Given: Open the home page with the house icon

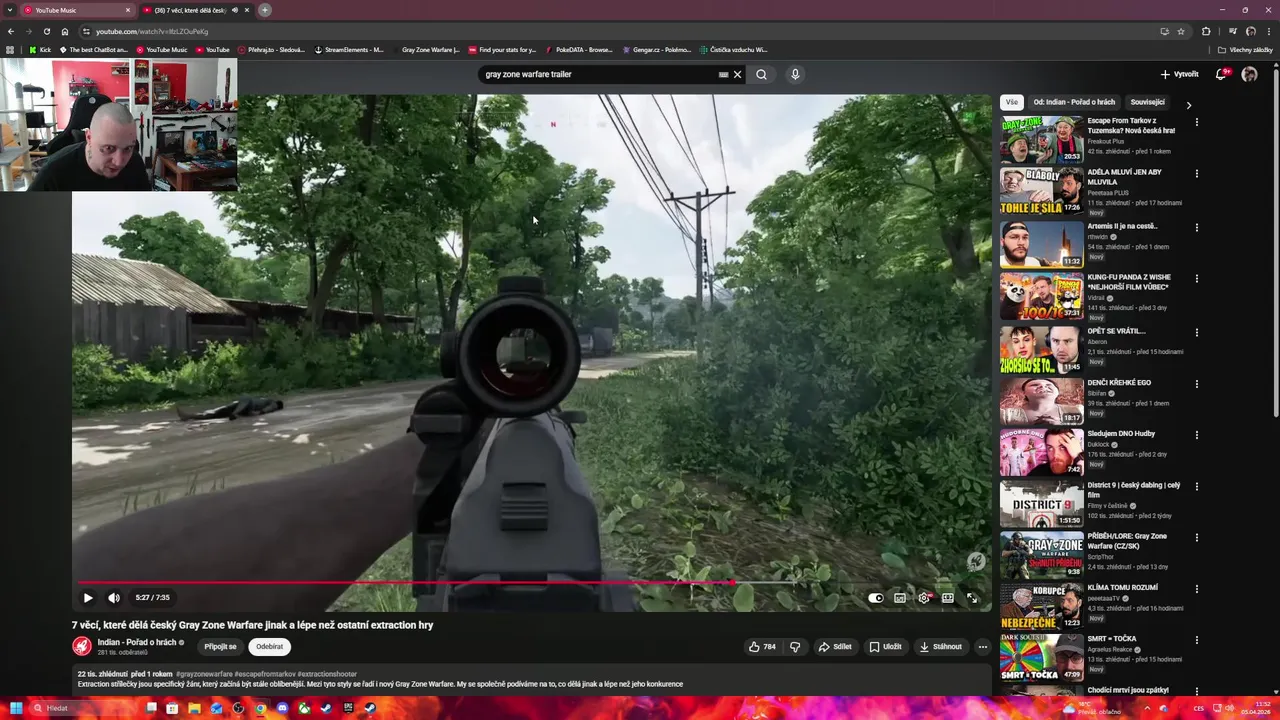Looking at the screenshot, I should click(65, 31).
